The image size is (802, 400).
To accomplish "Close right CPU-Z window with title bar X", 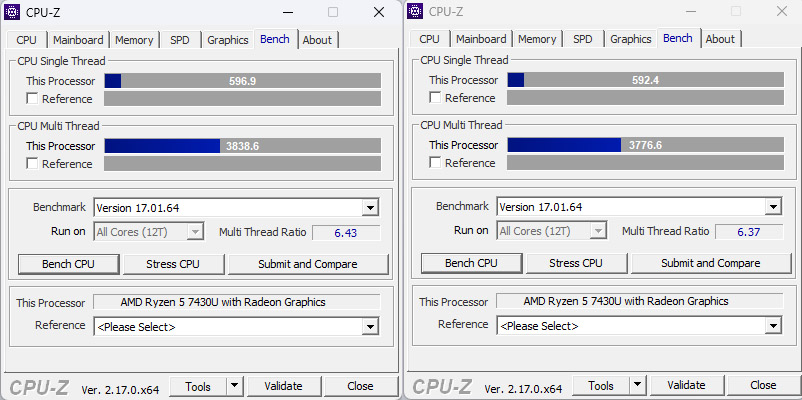I will tap(782, 11).
